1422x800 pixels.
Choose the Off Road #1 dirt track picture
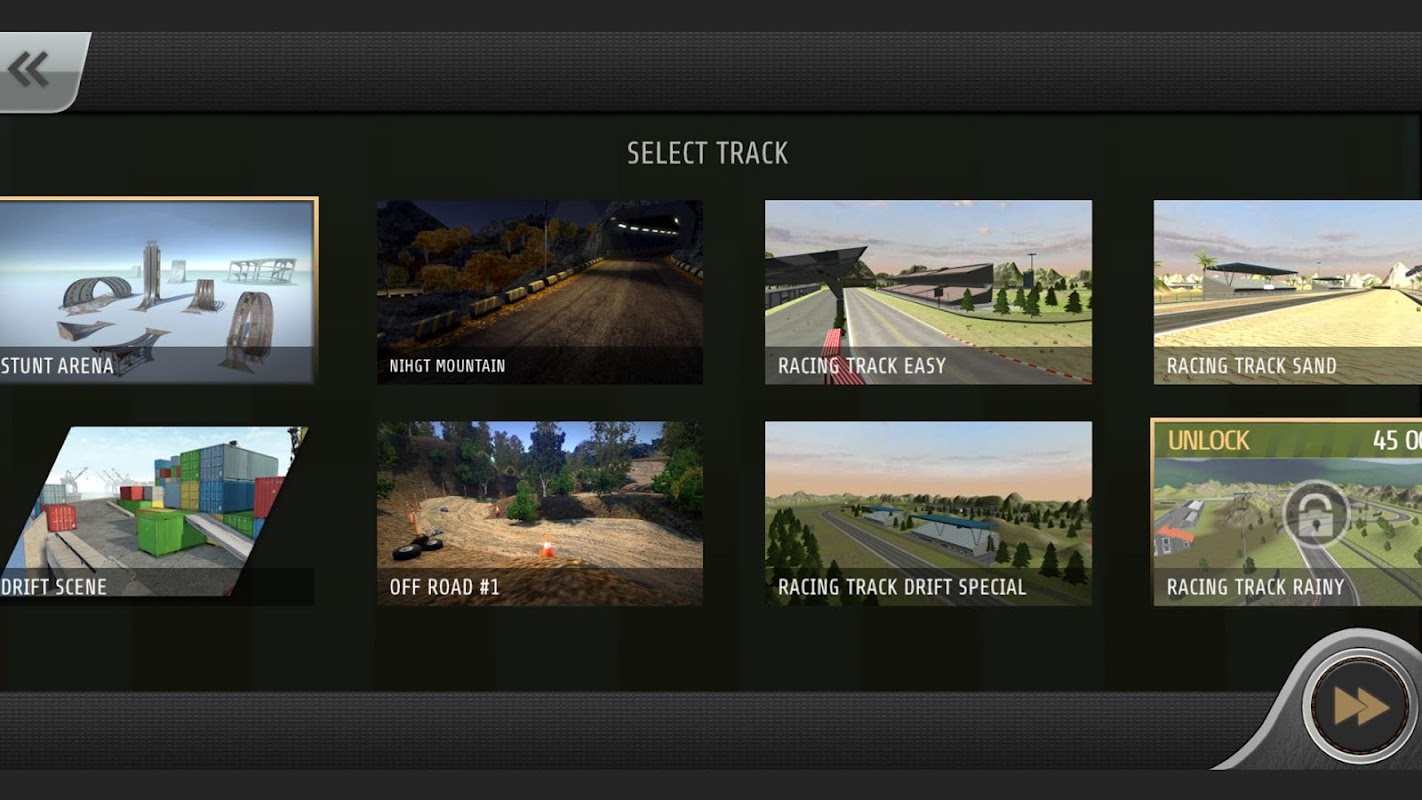pyautogui.click(x=540, y=513)
